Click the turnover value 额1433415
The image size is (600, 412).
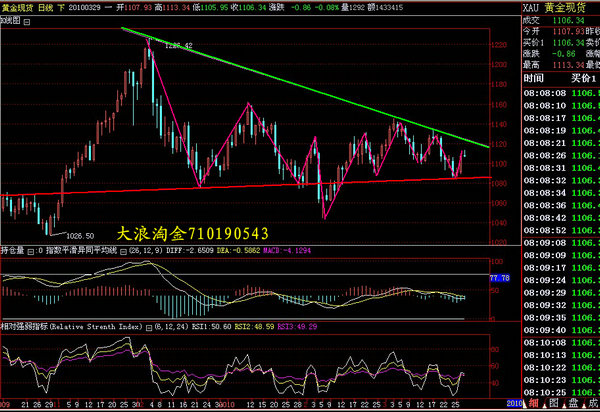[x=385, y=8]
